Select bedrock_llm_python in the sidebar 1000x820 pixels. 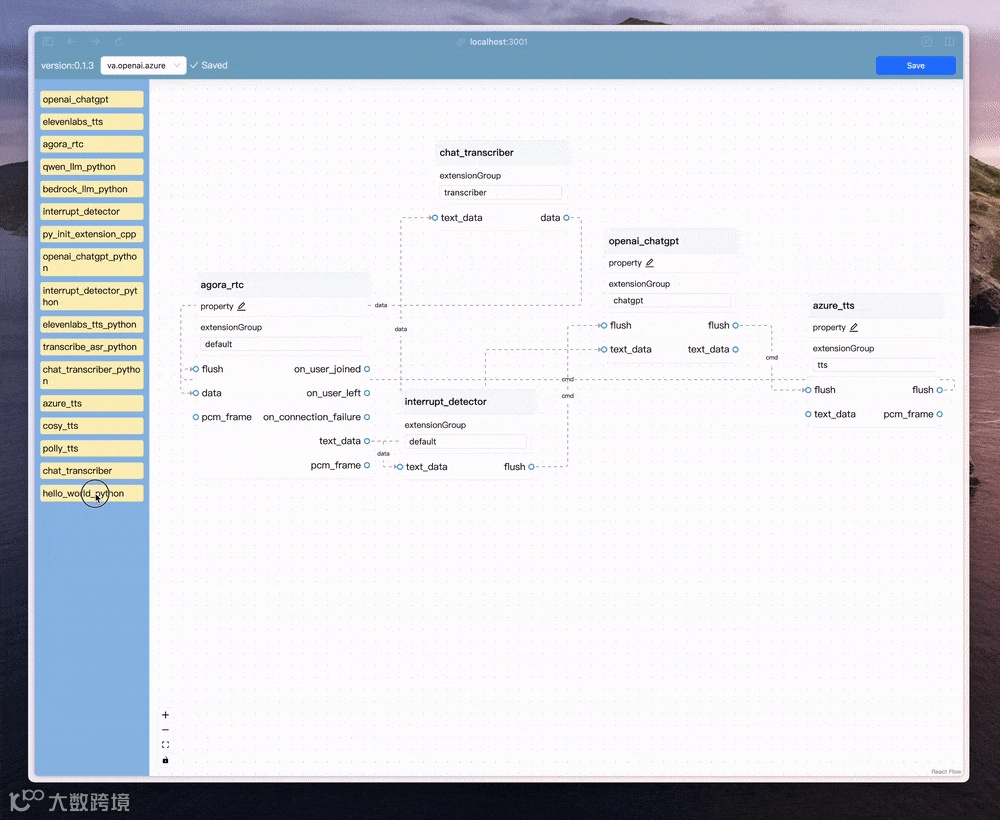[92, 189]
